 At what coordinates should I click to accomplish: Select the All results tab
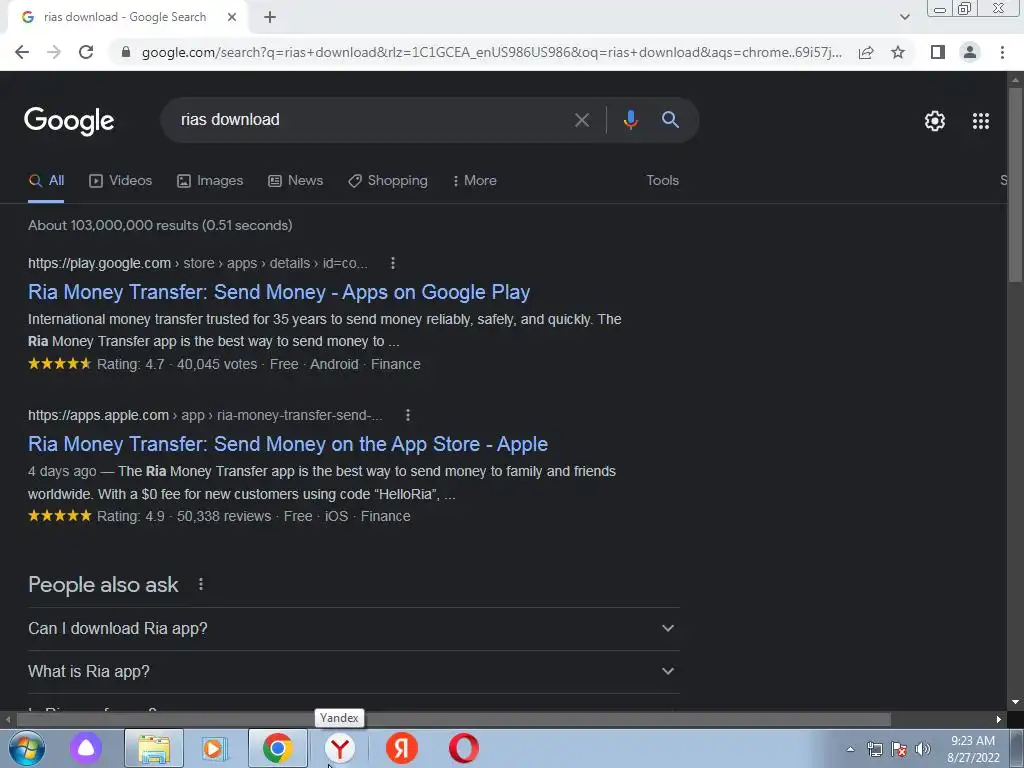46,181
